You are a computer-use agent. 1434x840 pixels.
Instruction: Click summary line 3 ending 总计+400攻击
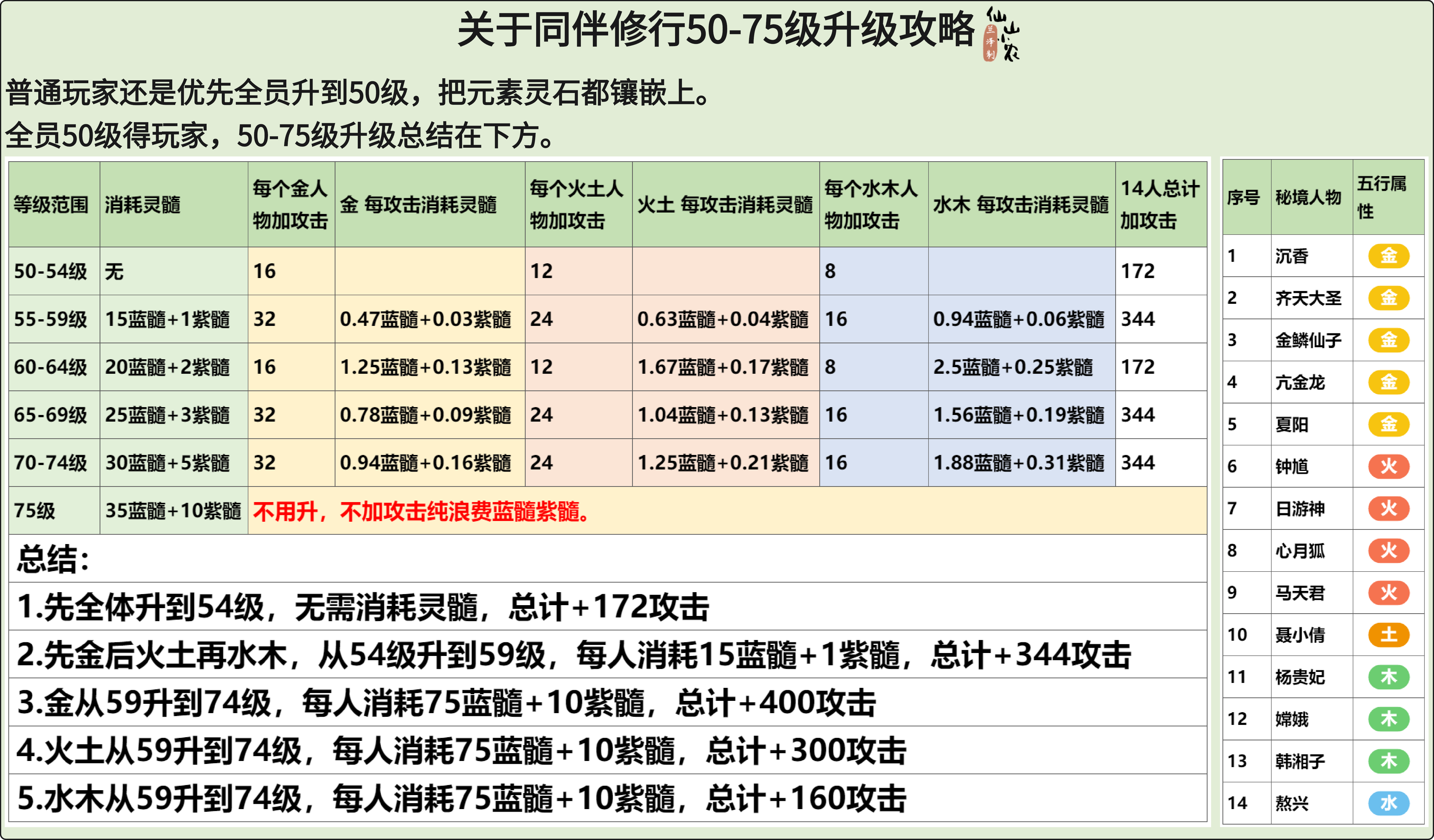point(446,702)
